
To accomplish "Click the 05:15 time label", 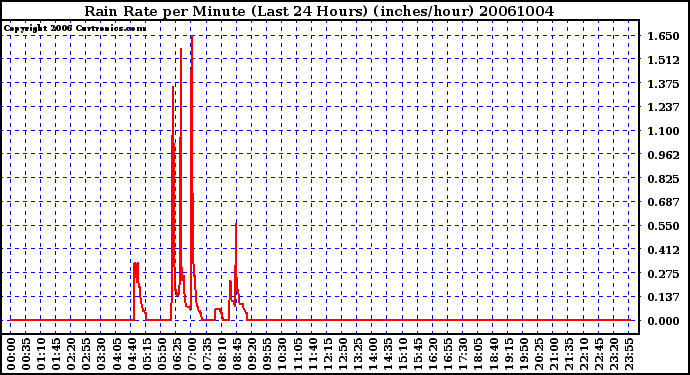I will click(x=147, y=354).
